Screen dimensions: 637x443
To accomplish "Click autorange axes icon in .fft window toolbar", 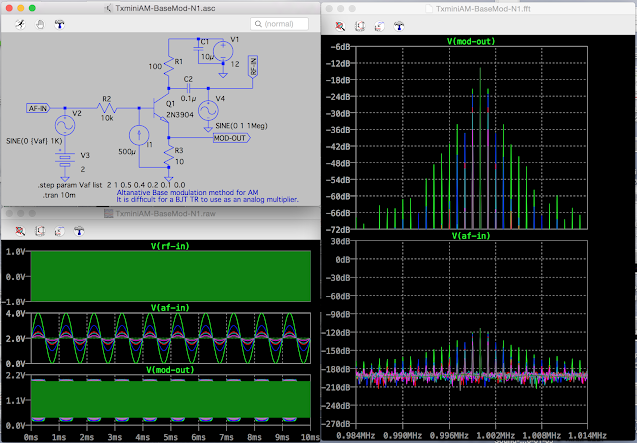I will (x=360, y=26).
